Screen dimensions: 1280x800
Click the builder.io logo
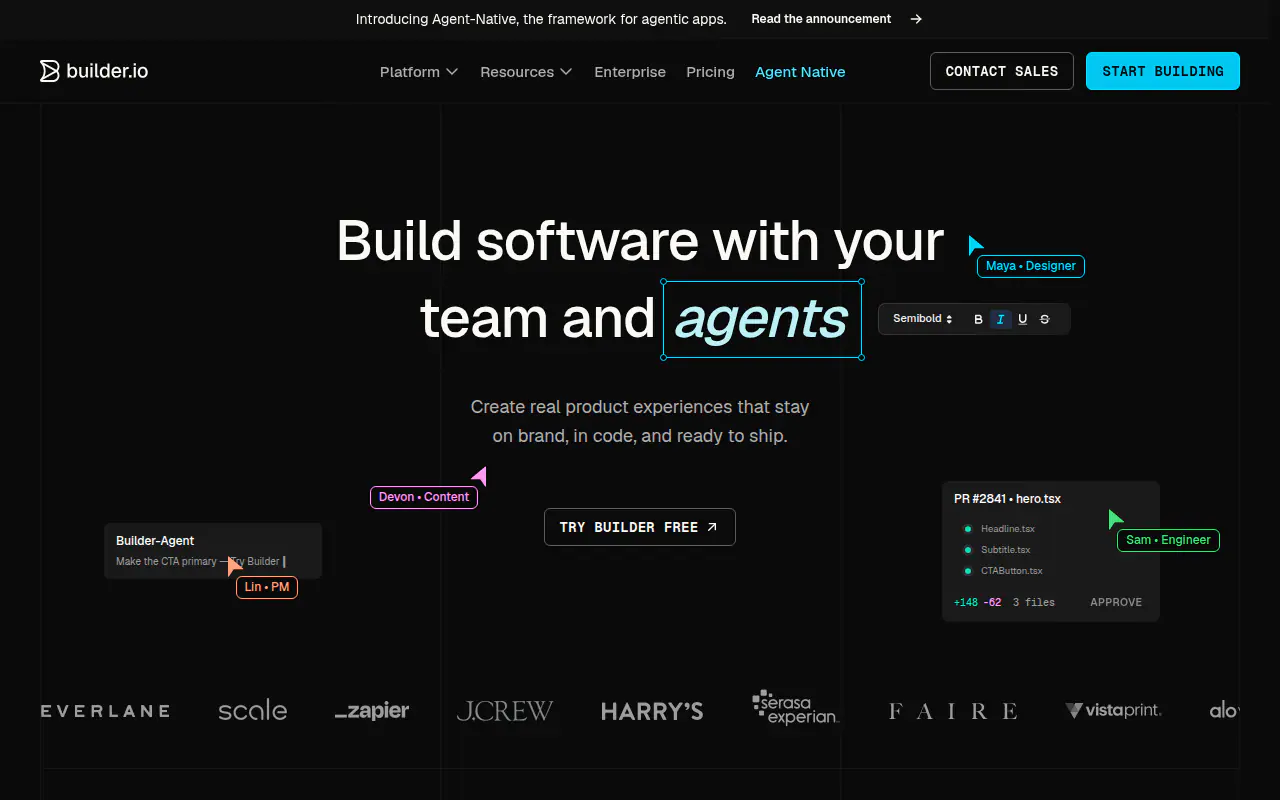tap(94, 71)
